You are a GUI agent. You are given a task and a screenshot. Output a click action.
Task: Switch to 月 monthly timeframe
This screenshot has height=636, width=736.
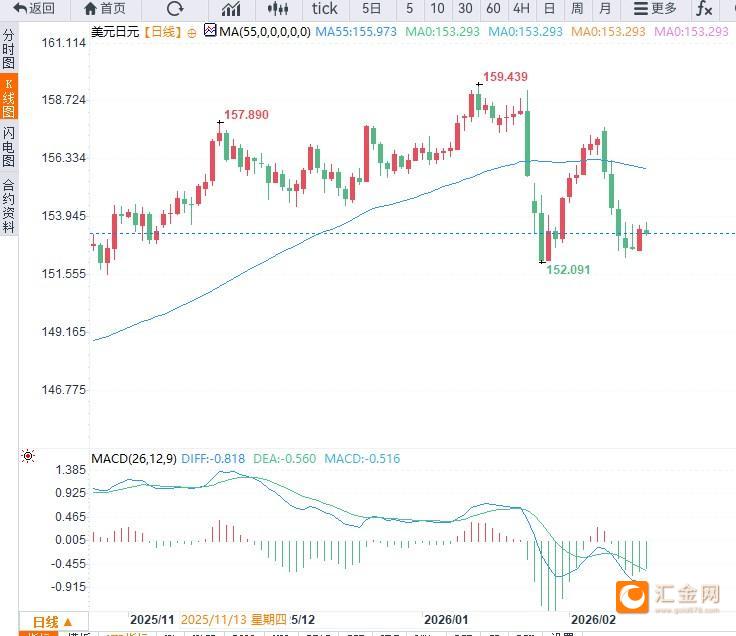(605, 8)
